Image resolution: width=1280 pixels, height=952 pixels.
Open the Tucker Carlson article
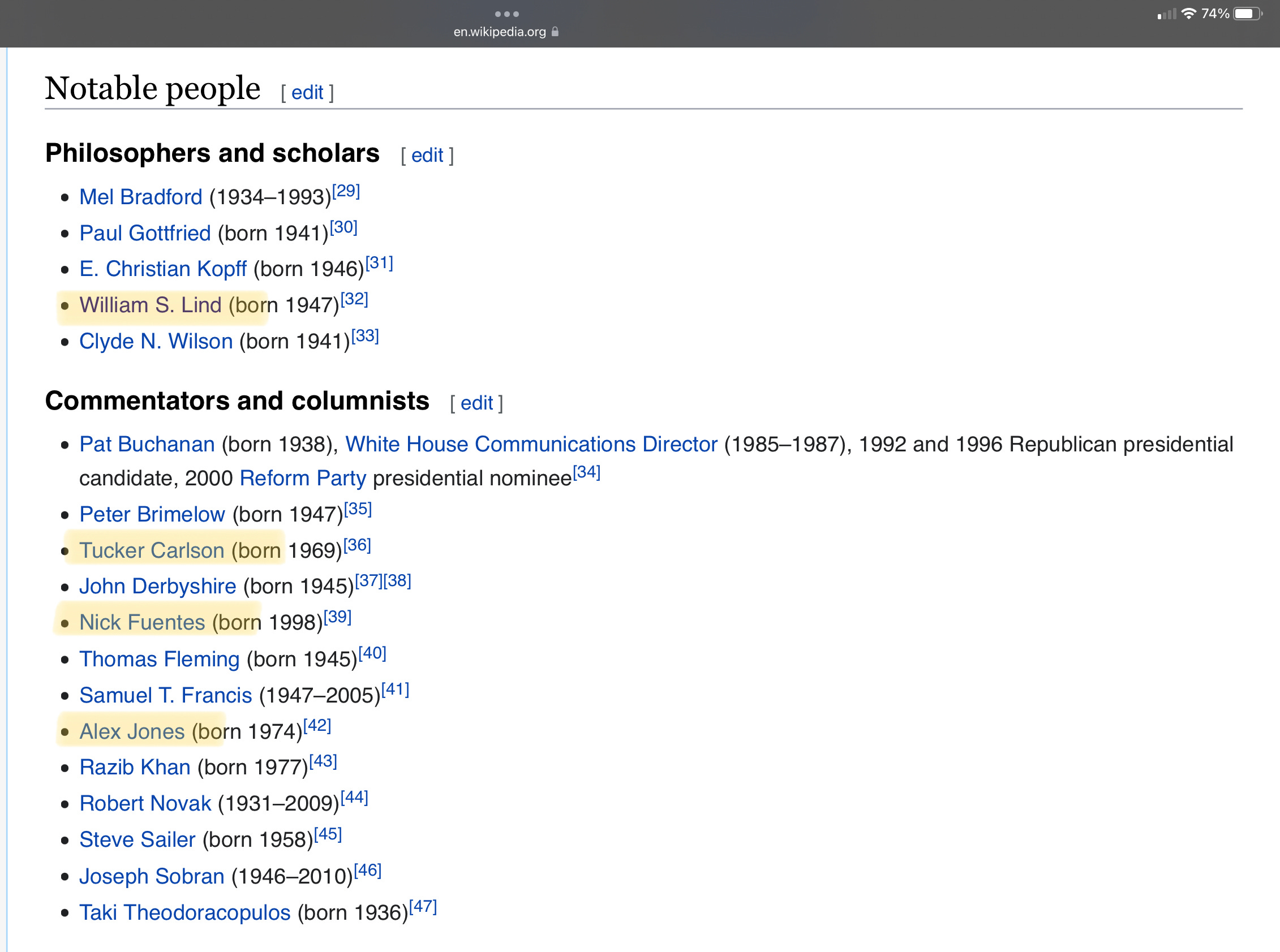152,550
